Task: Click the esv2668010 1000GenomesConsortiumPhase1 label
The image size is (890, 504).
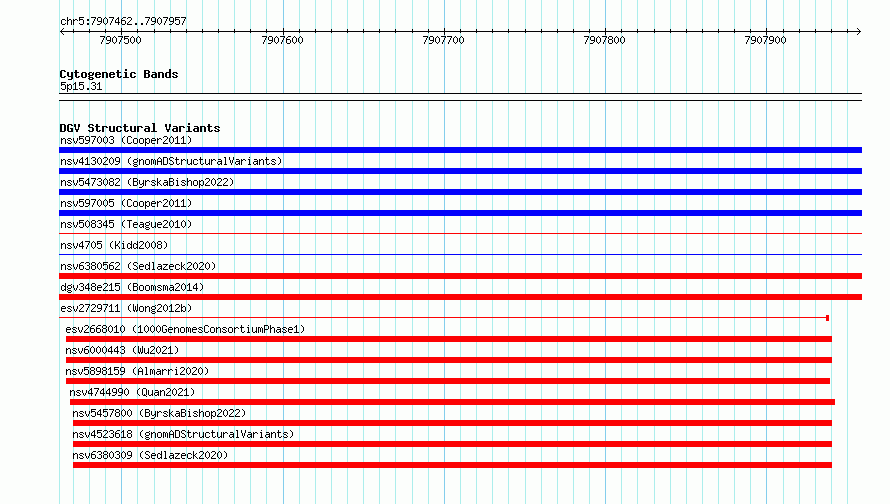Action: click(185, 329)
